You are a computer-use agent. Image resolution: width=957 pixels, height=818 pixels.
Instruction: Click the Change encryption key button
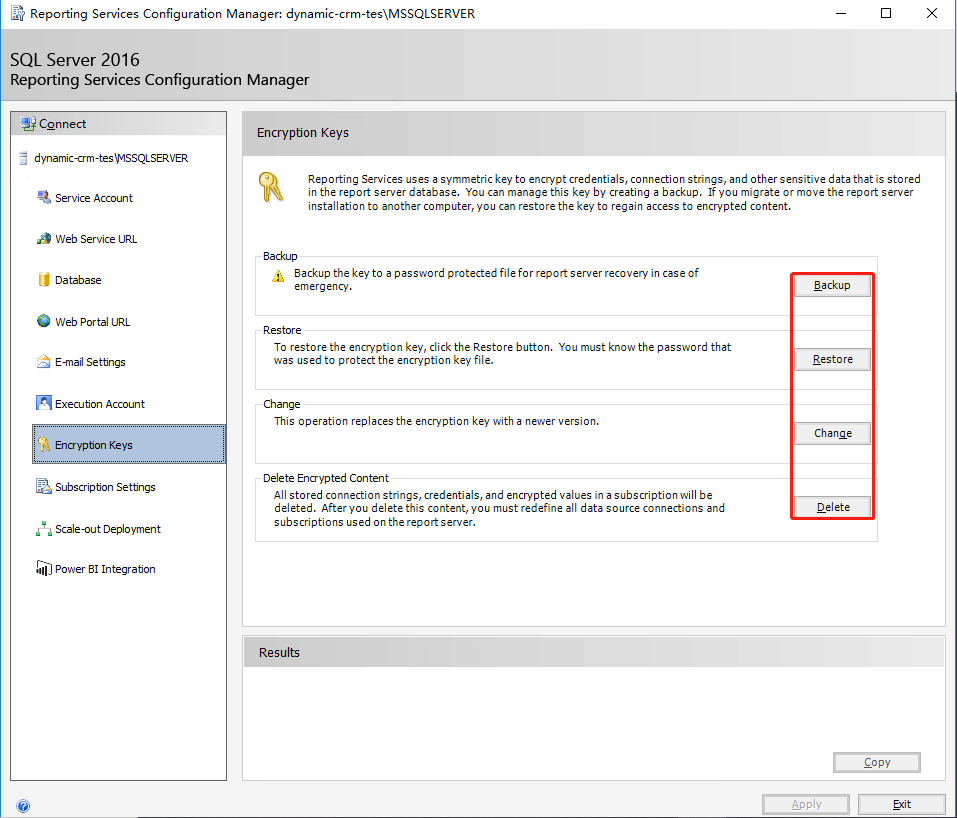pos(832,433)
